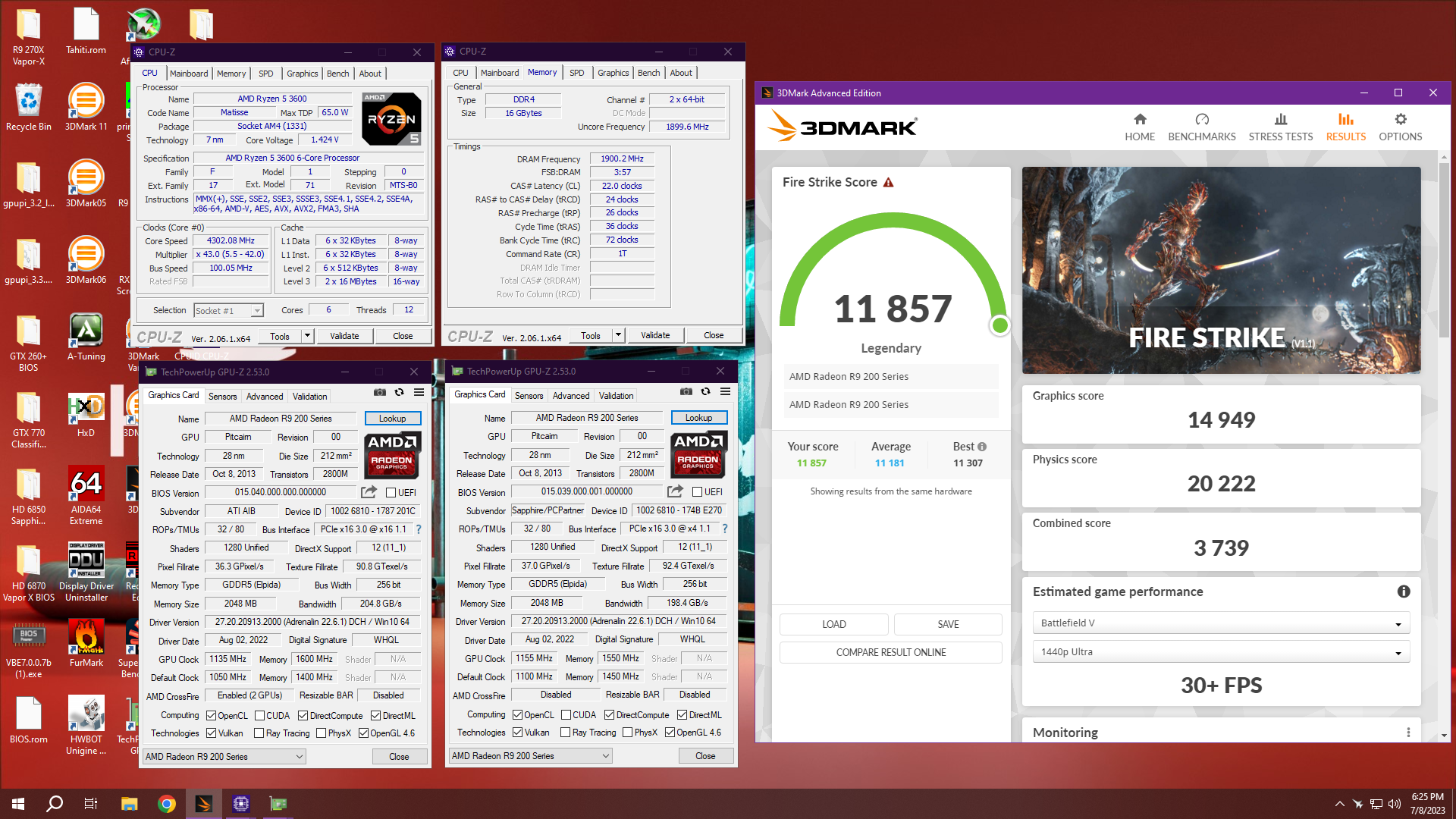Open the Recycle Bin desktop icon
The width and height of the screenshot is (1456, 819).
point(29,107)
